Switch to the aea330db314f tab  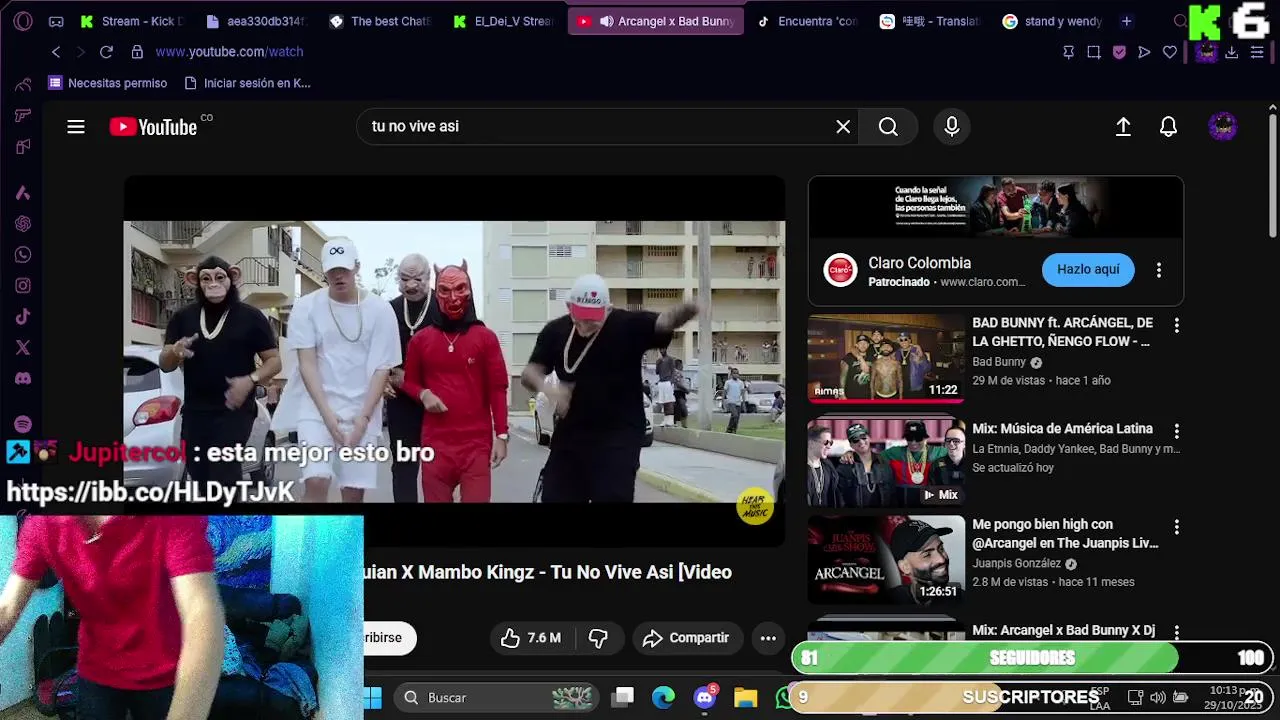pyautogui.click(x=256, y=21)
